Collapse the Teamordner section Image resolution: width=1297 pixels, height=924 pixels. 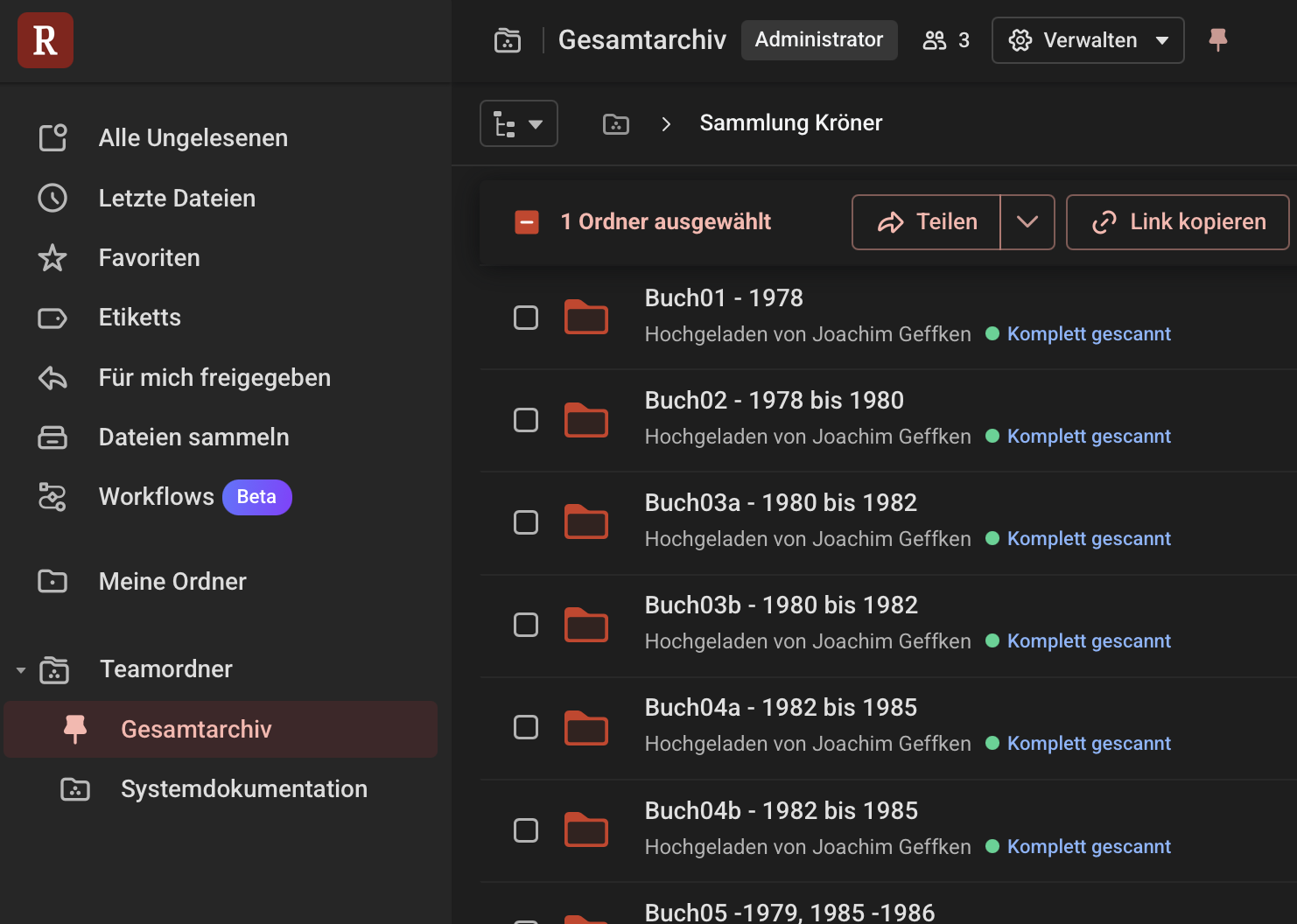[x=19, y=669]
